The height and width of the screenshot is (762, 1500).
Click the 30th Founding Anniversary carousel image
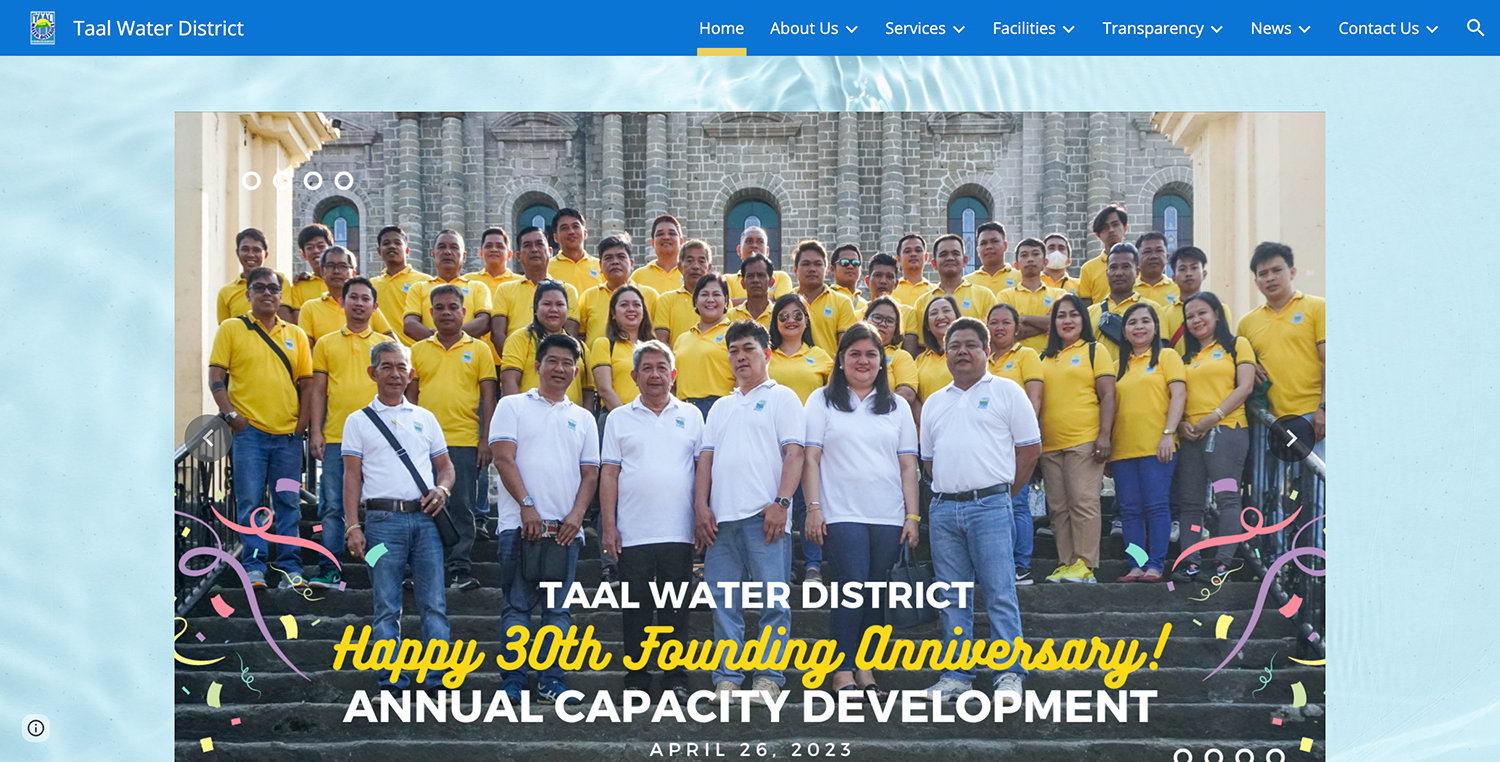point(750,437)
